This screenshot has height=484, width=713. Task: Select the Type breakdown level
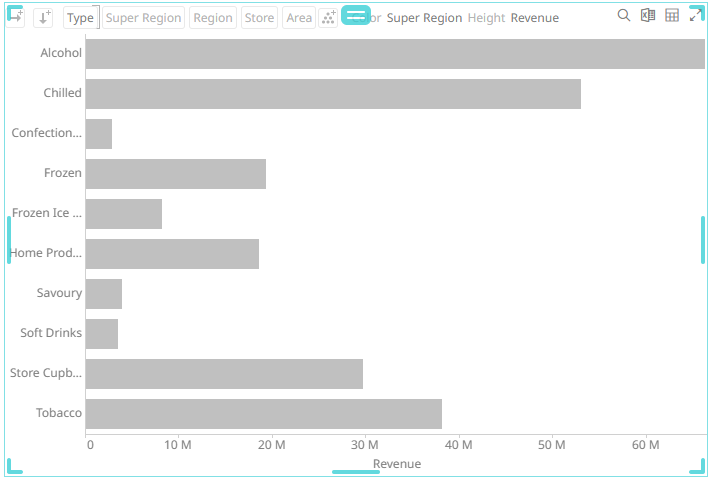pos(80,18)
